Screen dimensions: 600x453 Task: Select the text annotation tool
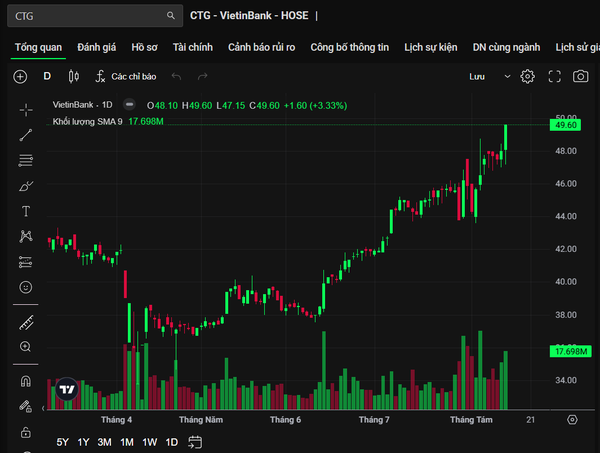pyautogui.click(x=26, y=211)
